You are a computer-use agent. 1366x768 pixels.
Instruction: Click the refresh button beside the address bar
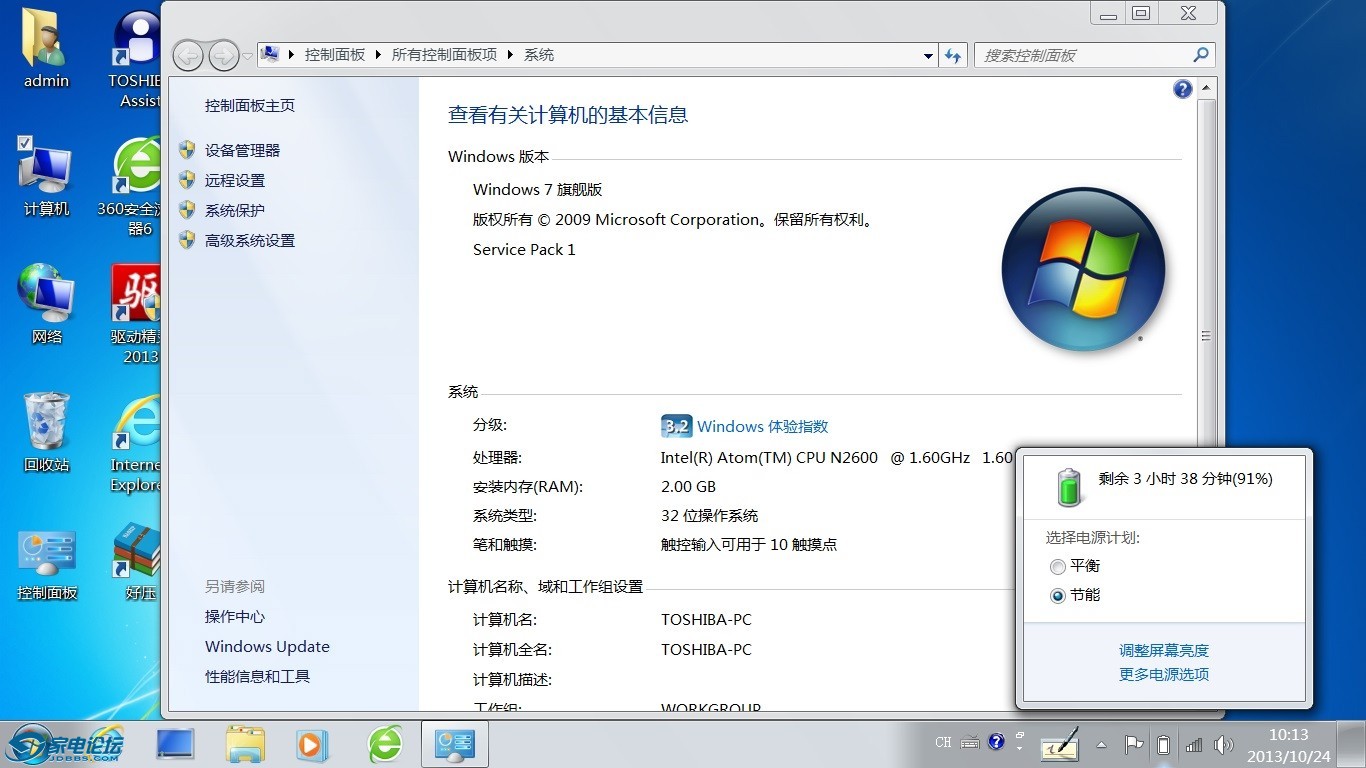[x=953, y=55]
